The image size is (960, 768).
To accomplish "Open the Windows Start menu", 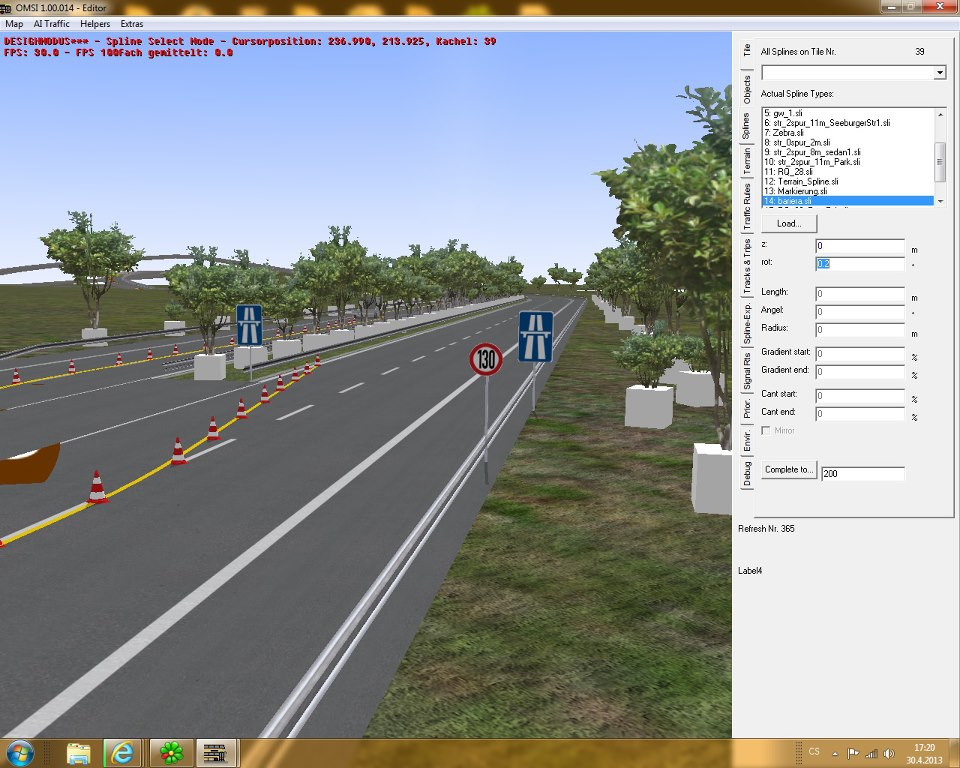I will click(22, 751).
